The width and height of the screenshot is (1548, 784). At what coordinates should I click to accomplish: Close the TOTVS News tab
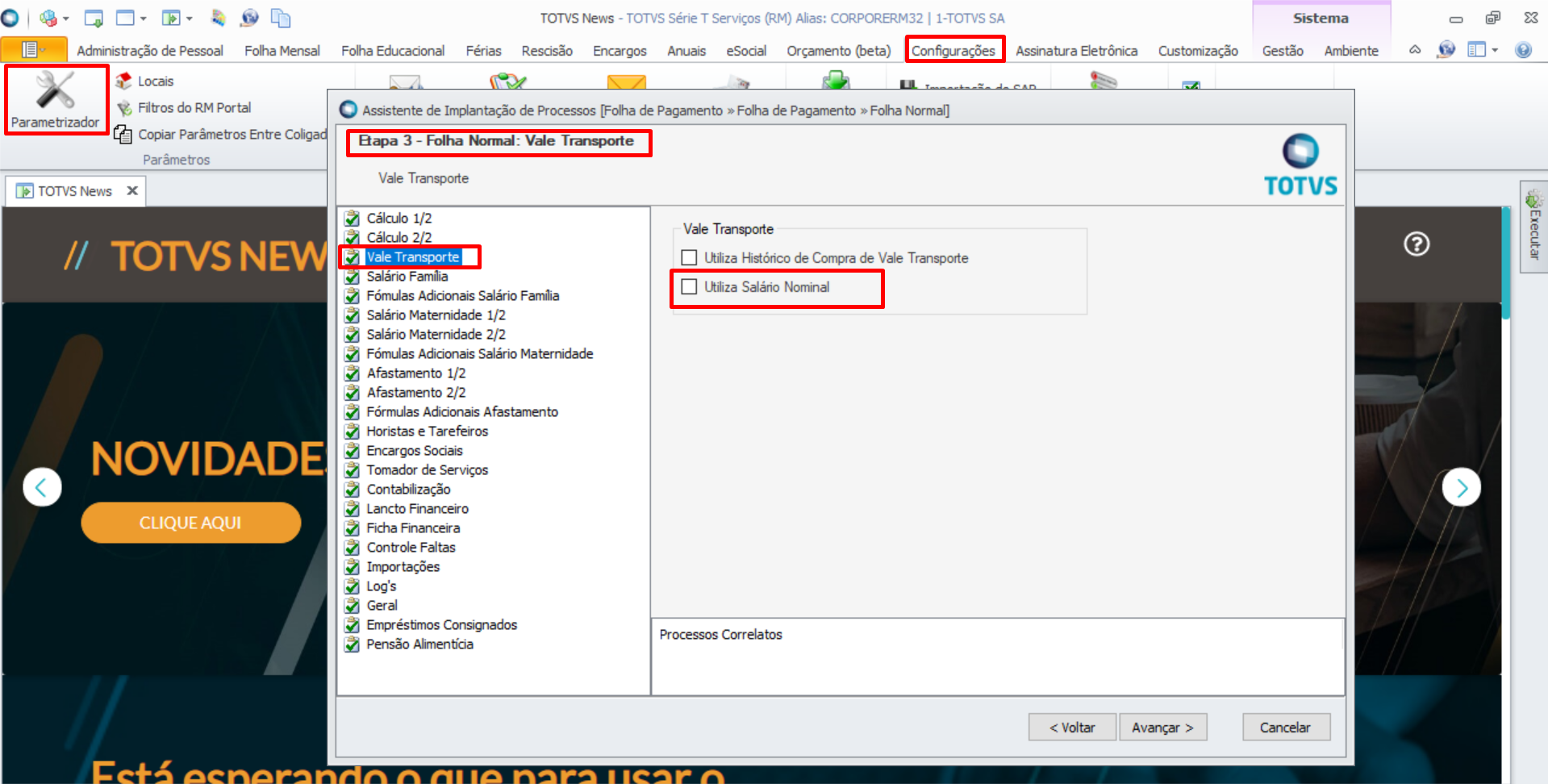[132, 191]
